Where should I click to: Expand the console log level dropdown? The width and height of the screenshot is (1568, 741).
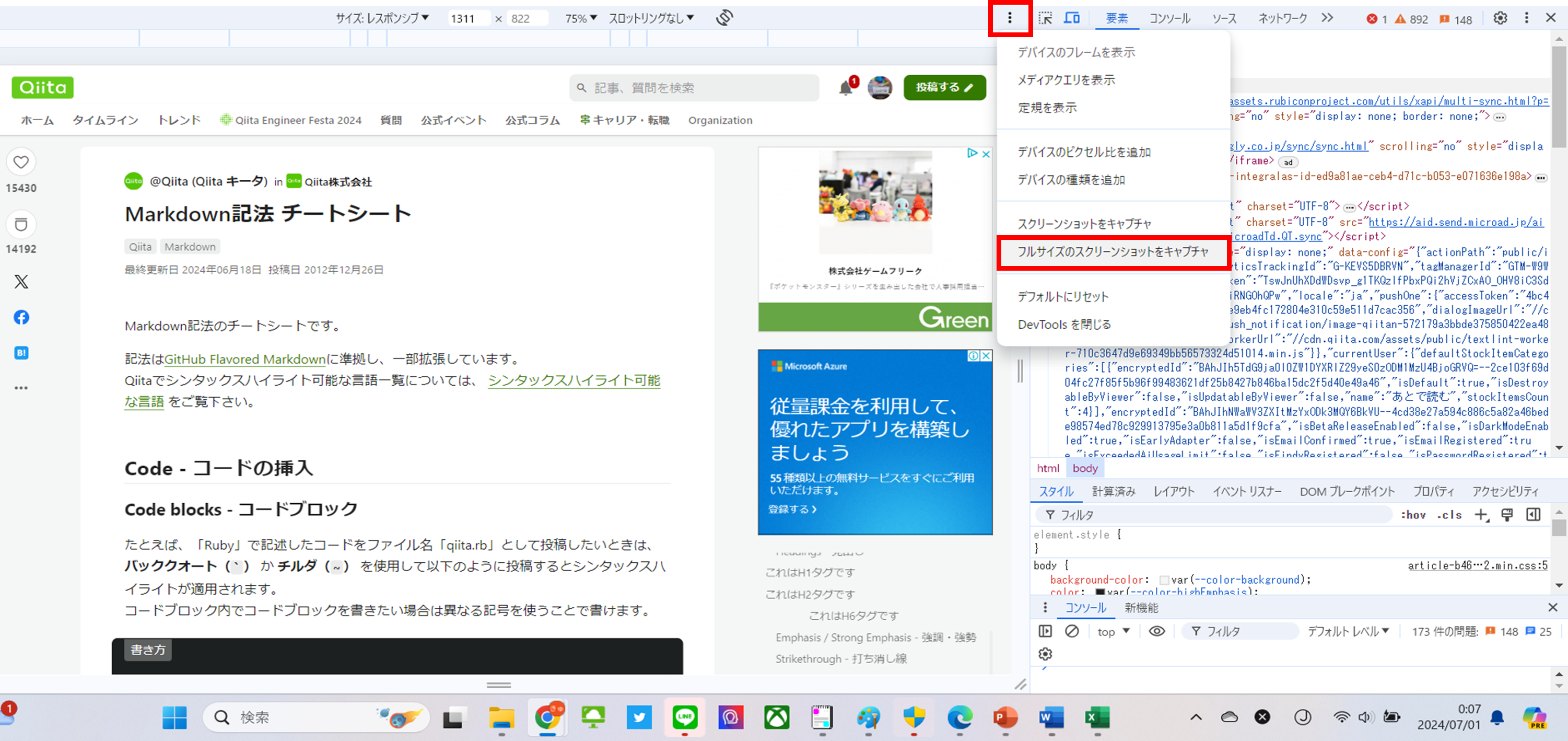pos(1348,631)
